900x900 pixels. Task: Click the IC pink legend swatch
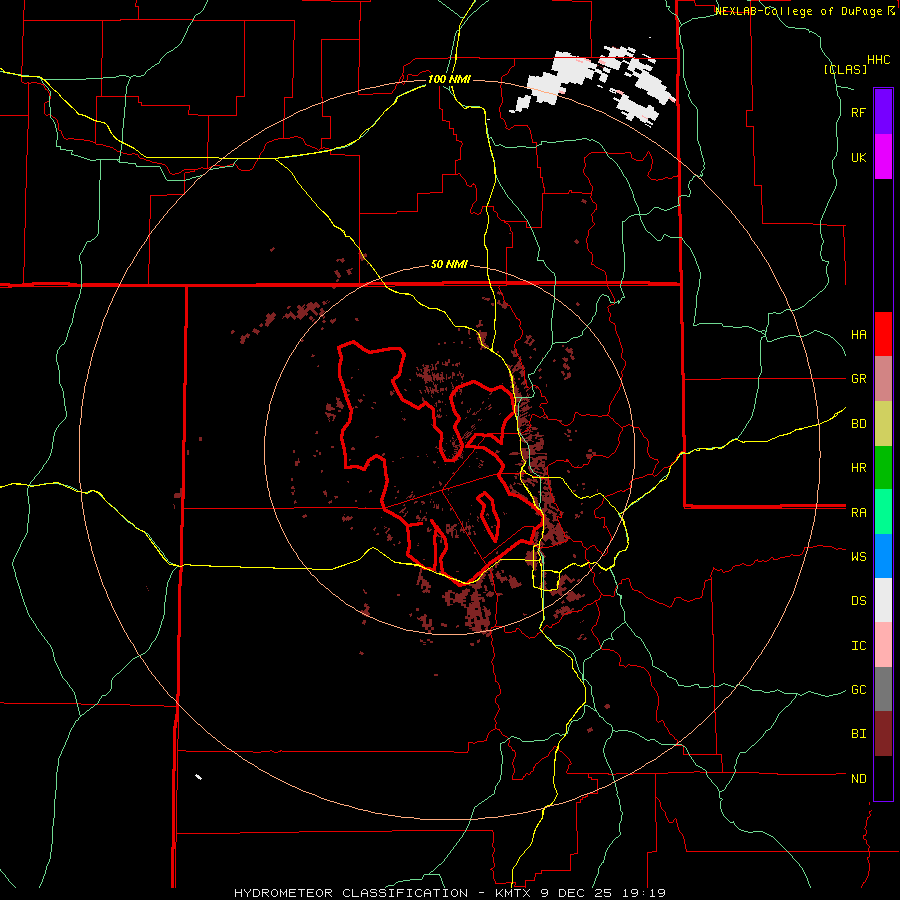pyautogui.click(x=883, y=645)
